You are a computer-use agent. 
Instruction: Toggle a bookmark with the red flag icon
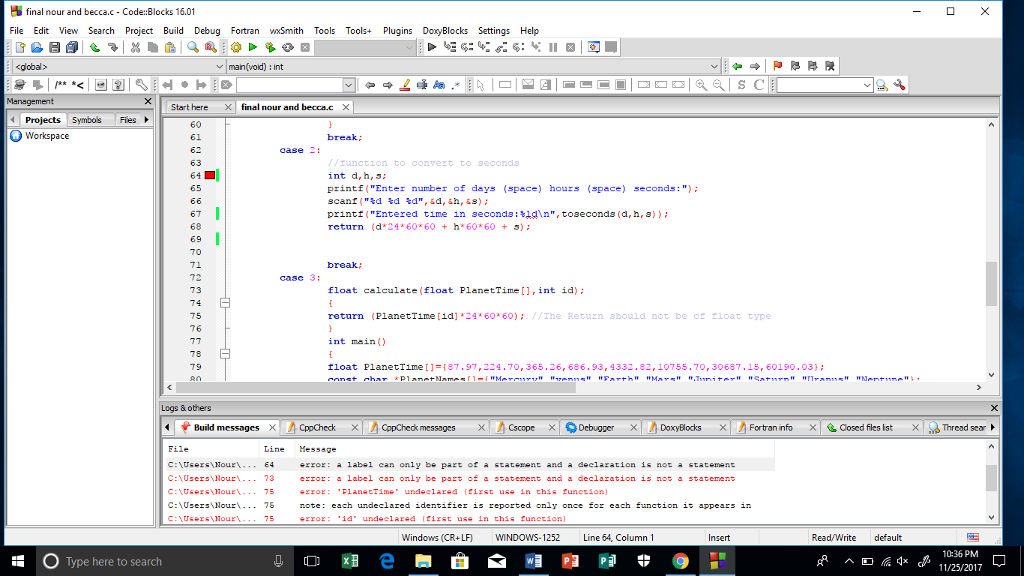[777, 66]
